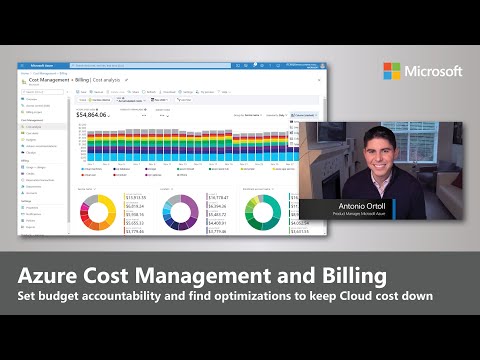Open Notifications under Settings in sidebar

pyautogui.click(x=31, y=214)
